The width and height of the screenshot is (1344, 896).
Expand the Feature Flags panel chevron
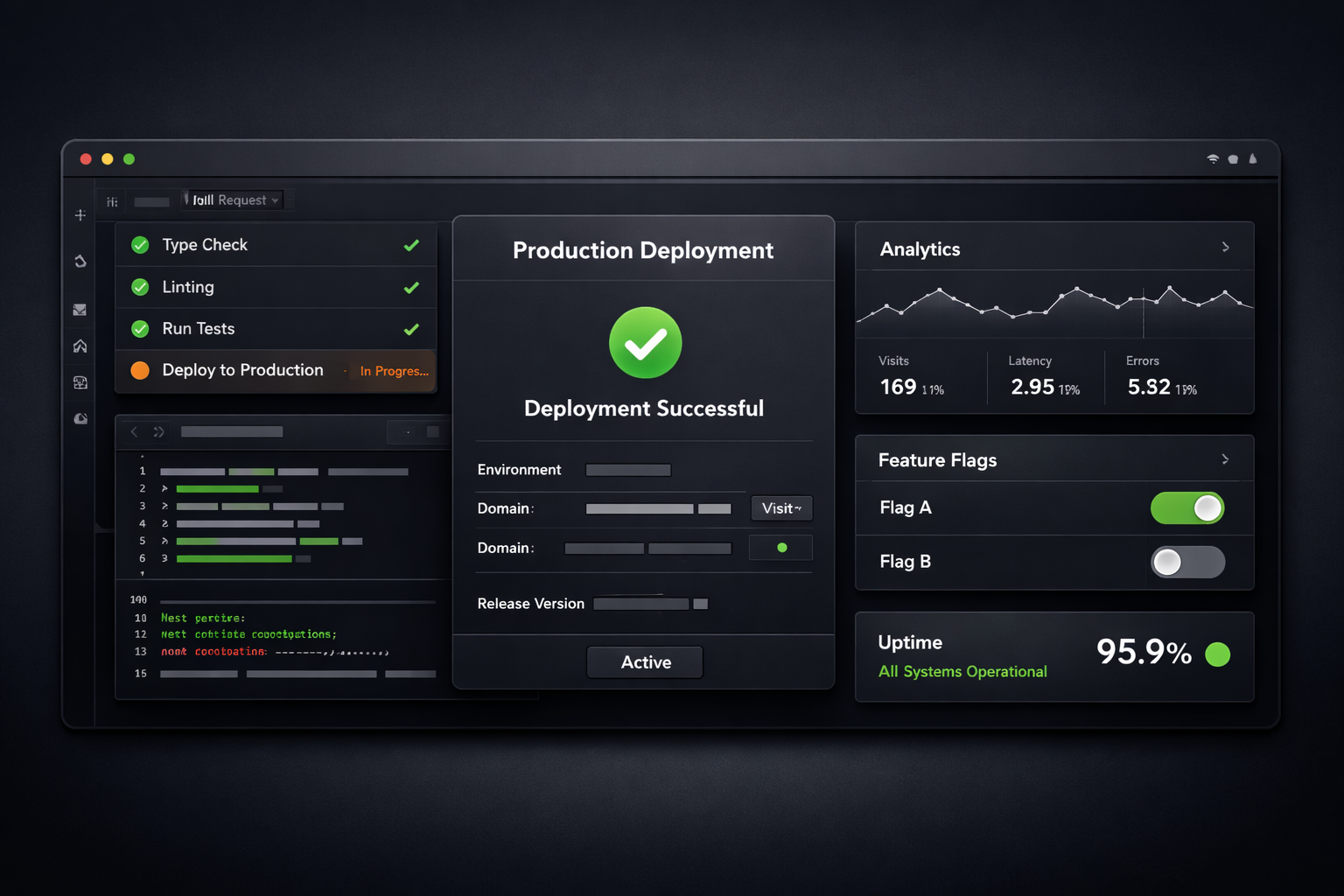tap(1225, 459)
